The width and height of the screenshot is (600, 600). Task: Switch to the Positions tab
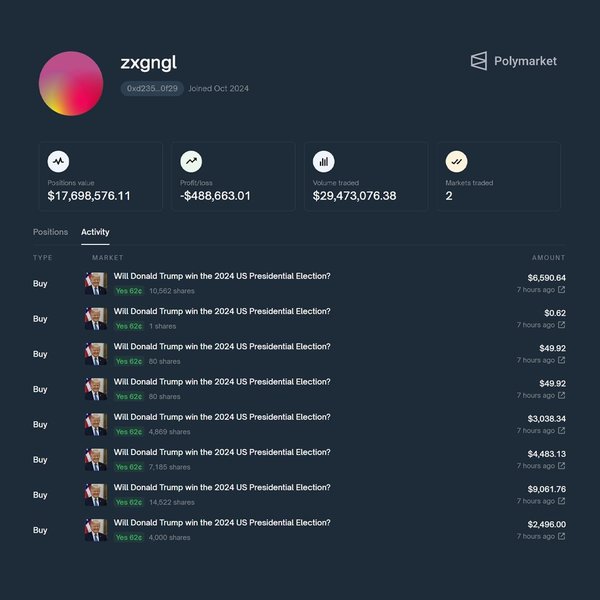tap(50, 232)
